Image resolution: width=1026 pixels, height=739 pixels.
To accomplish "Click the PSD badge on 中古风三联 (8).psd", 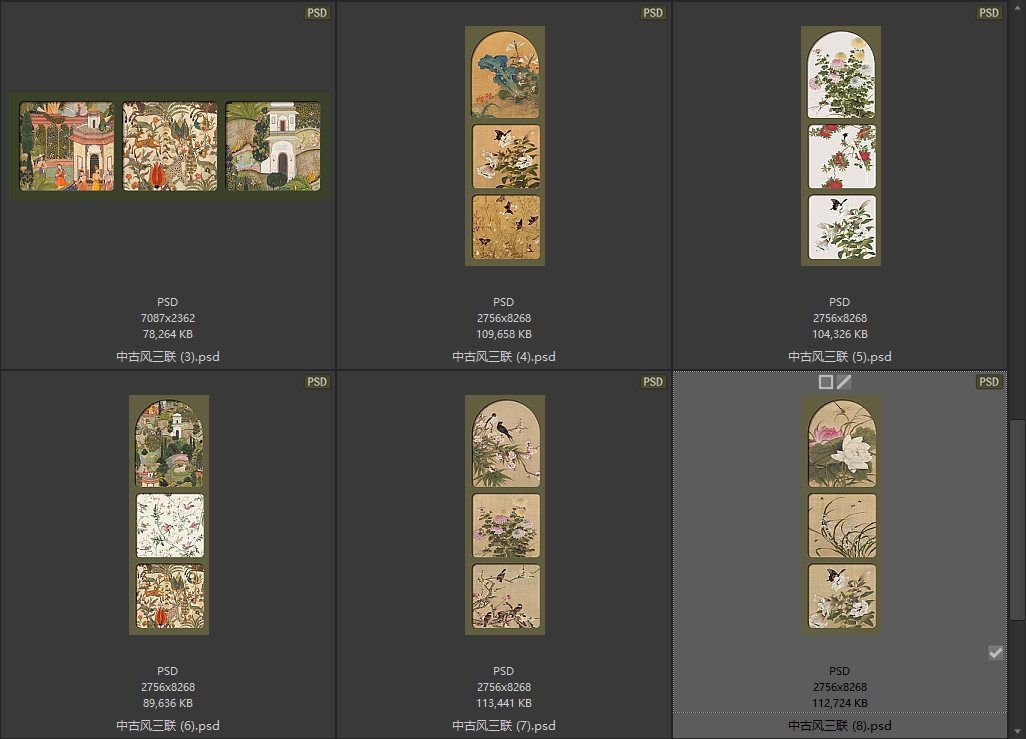I will click(989, 382).
